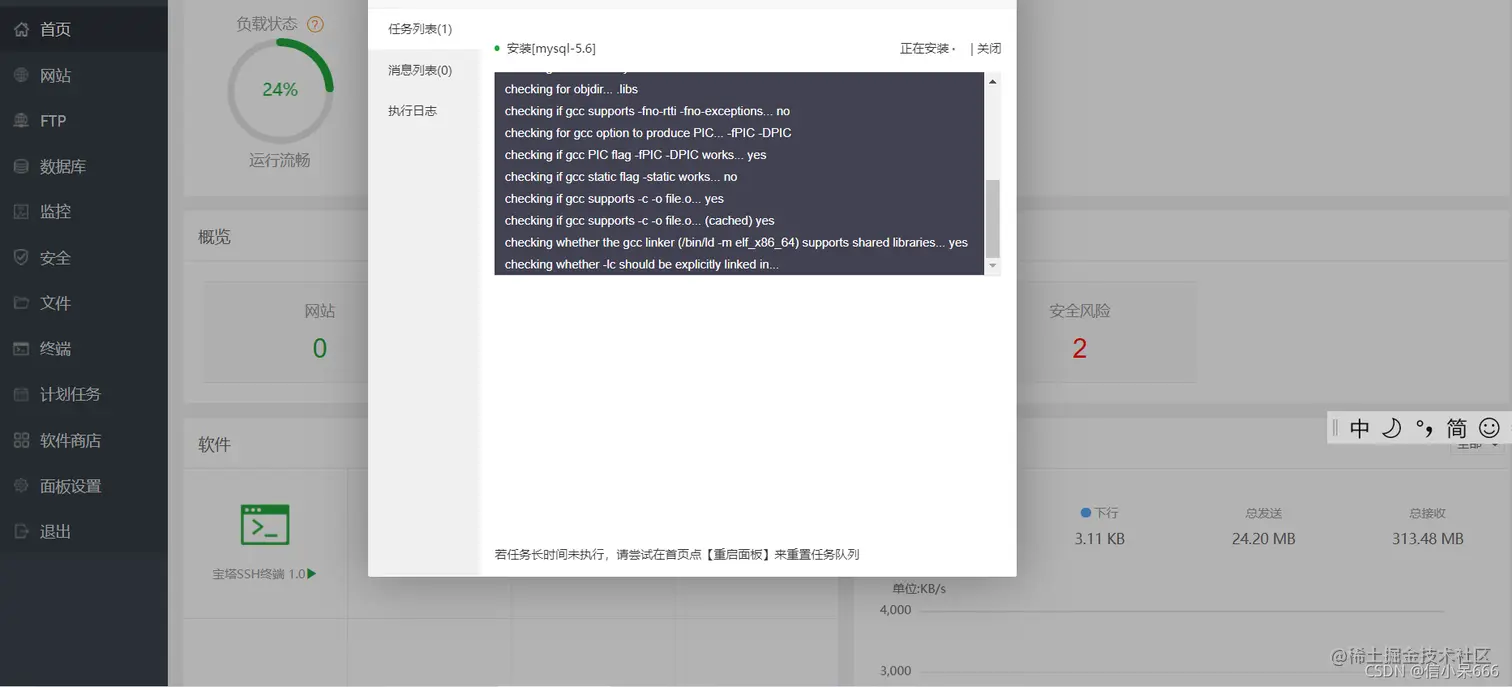The width and height of the screenshot is (1512, 687).
Task: Click the FTP icon in sidebar
Action: tap(21, 121)
